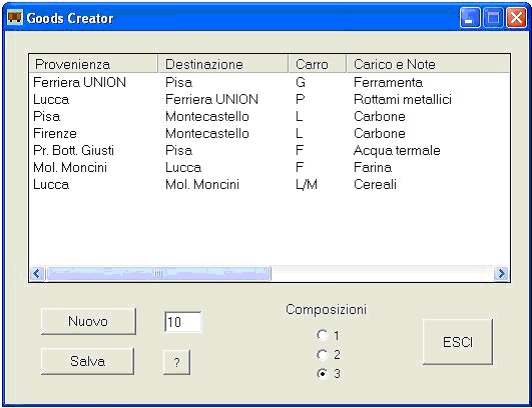Close the Goods Creator window

(516, 18)
